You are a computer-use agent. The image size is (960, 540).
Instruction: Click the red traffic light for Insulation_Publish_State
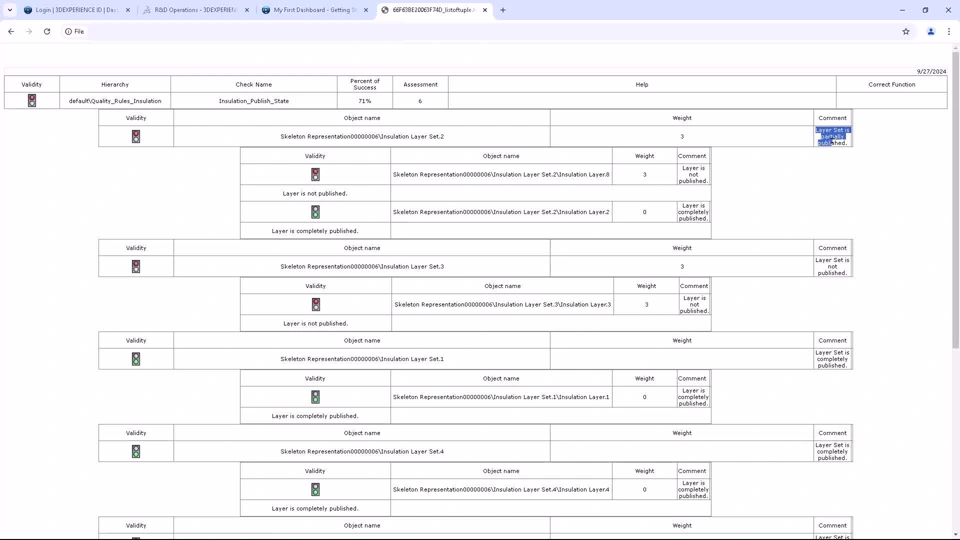(x=32, y=100)
